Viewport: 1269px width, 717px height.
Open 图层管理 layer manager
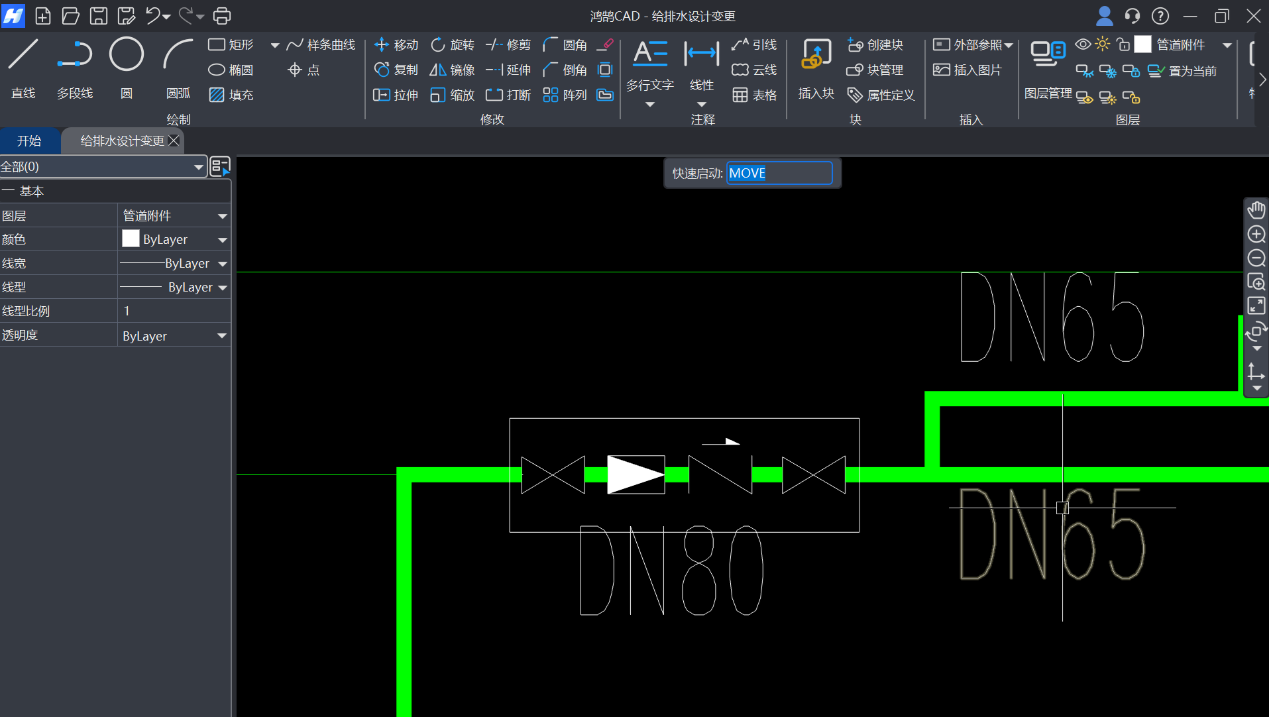click(x=1048, y=66)
